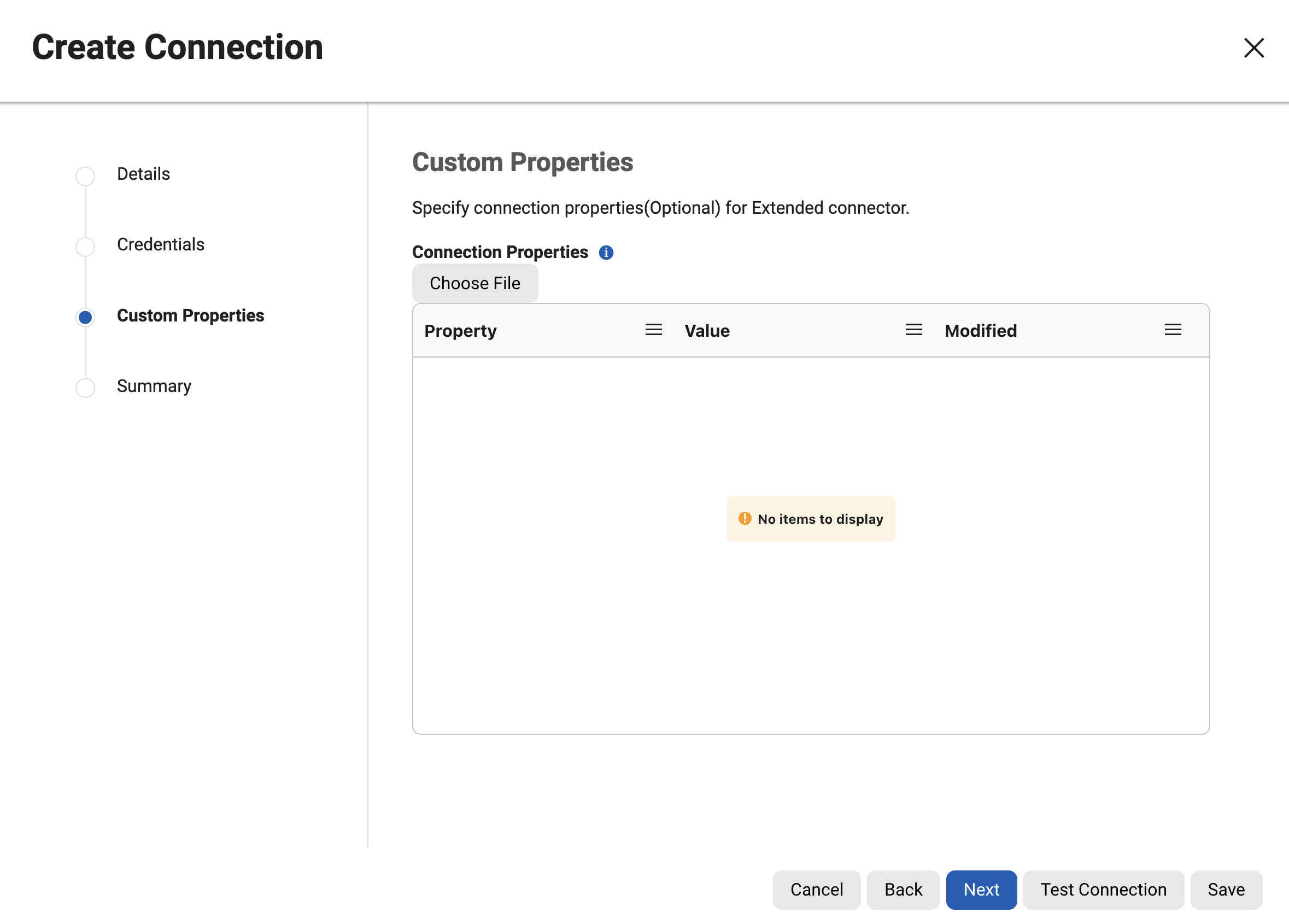Select the Details step circle
This screenshot has width=1289, height=924.
tap(85, 176)
